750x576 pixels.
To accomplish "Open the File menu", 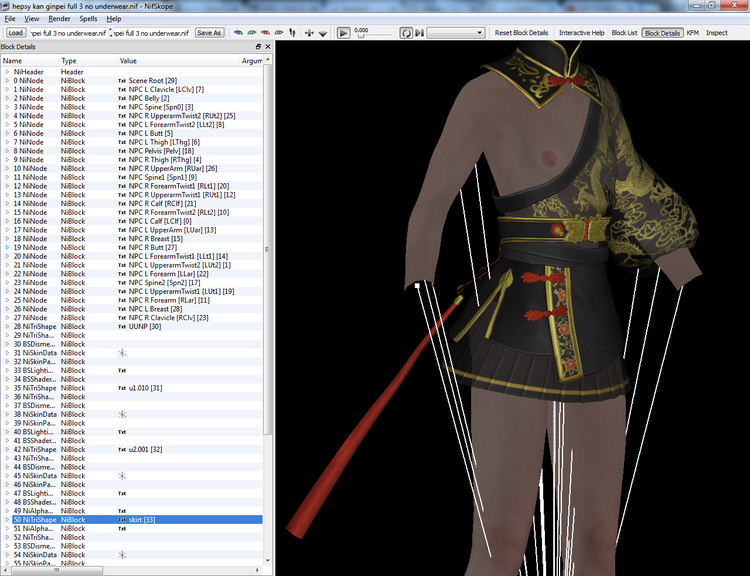I will click(10, 19).
